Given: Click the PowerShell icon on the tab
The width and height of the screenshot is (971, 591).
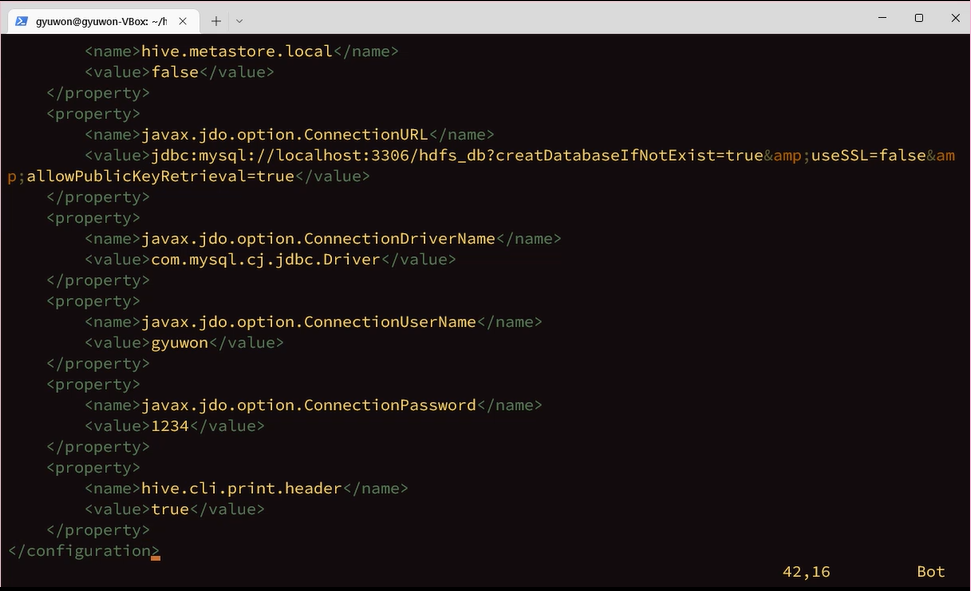Looking at the screenshot, I should coord(22,21).
